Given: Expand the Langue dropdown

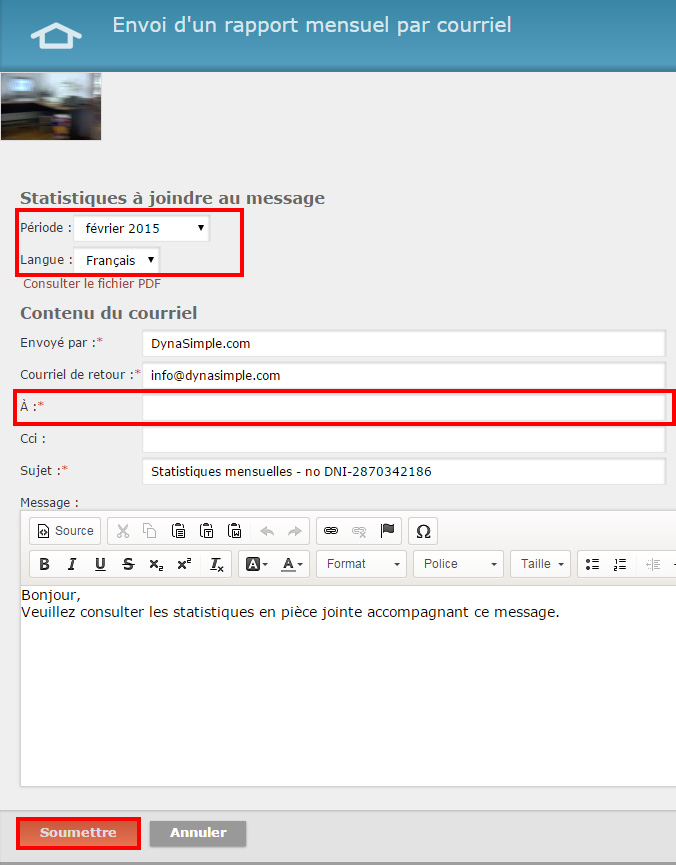Looking at the screenshot, I should (x=116, y=261).
